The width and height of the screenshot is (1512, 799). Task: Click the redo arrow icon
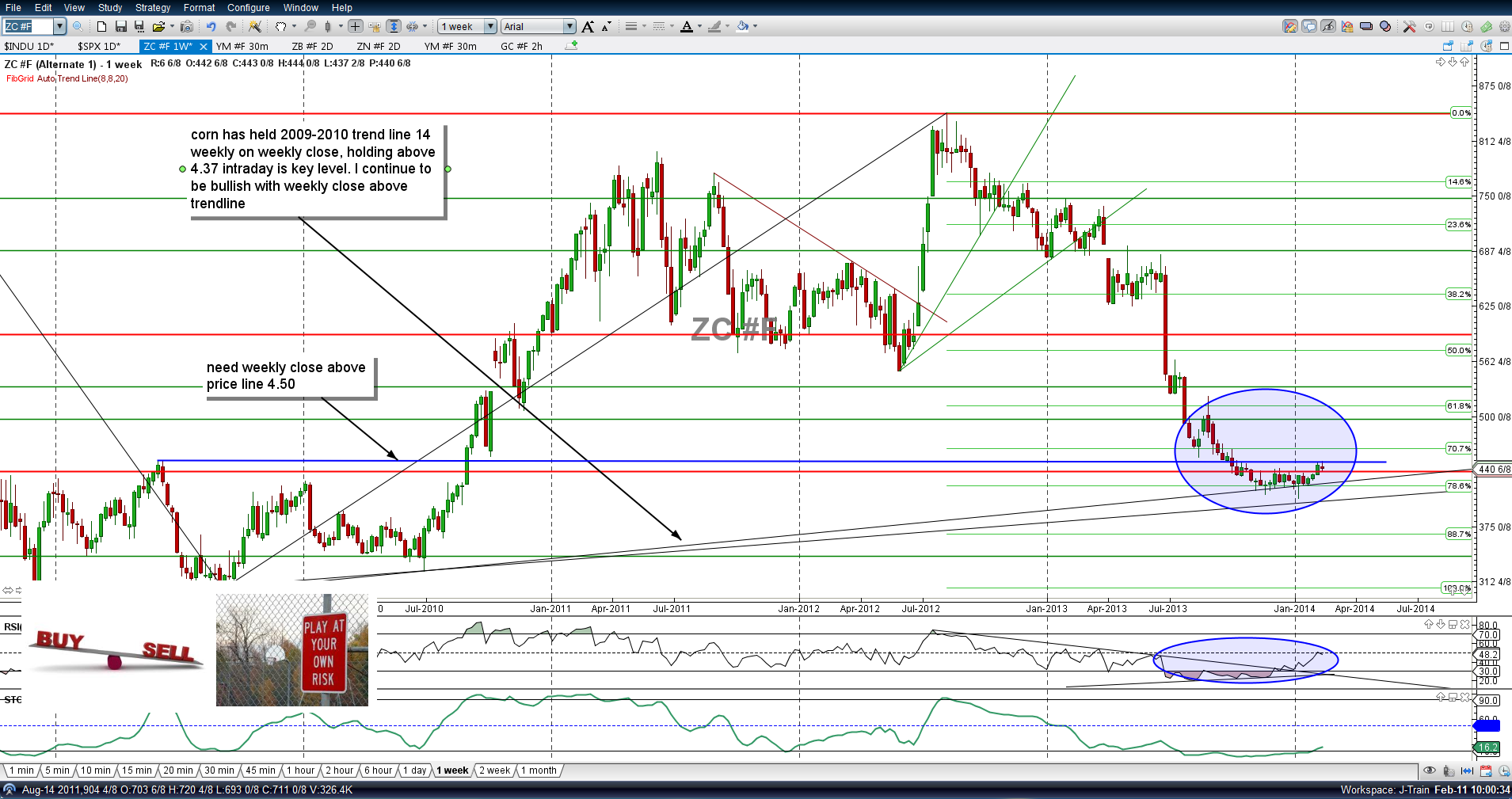click(x=230, y=26)
